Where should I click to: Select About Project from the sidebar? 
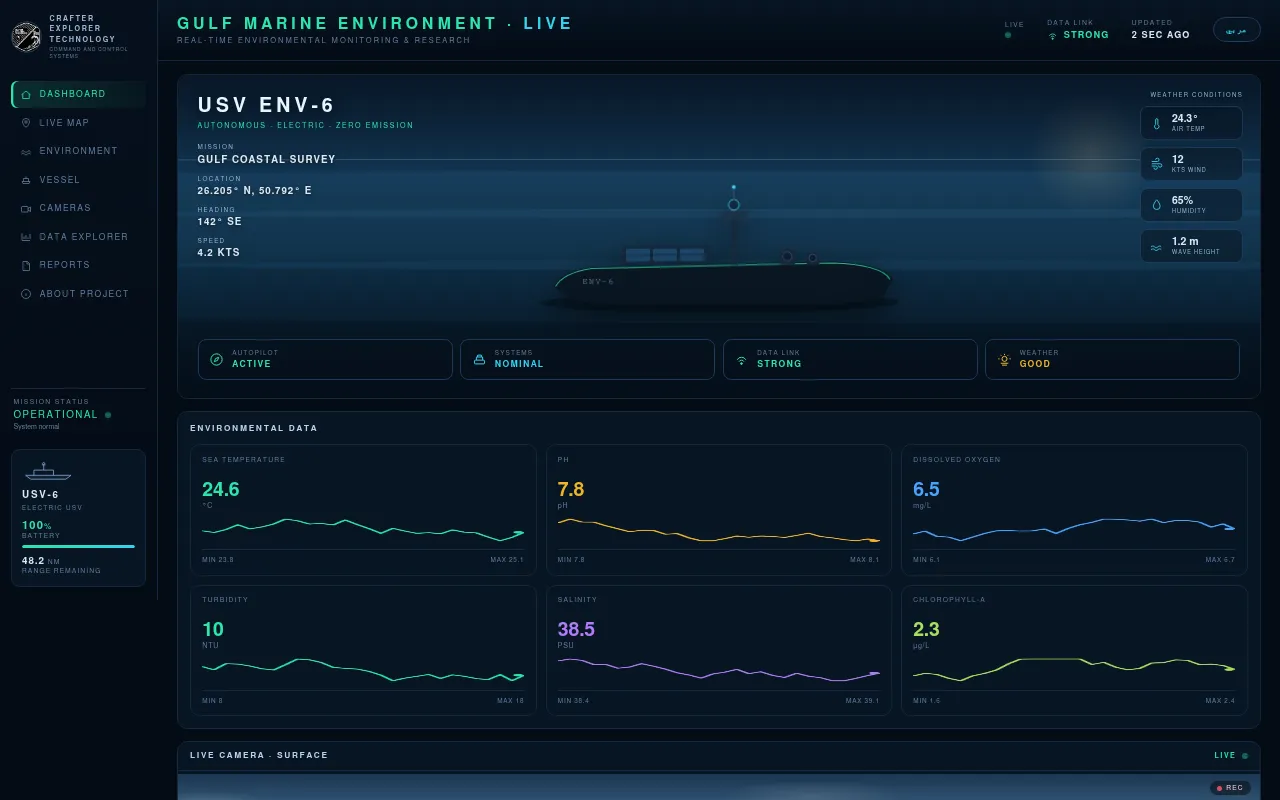(x=78, y=294)
